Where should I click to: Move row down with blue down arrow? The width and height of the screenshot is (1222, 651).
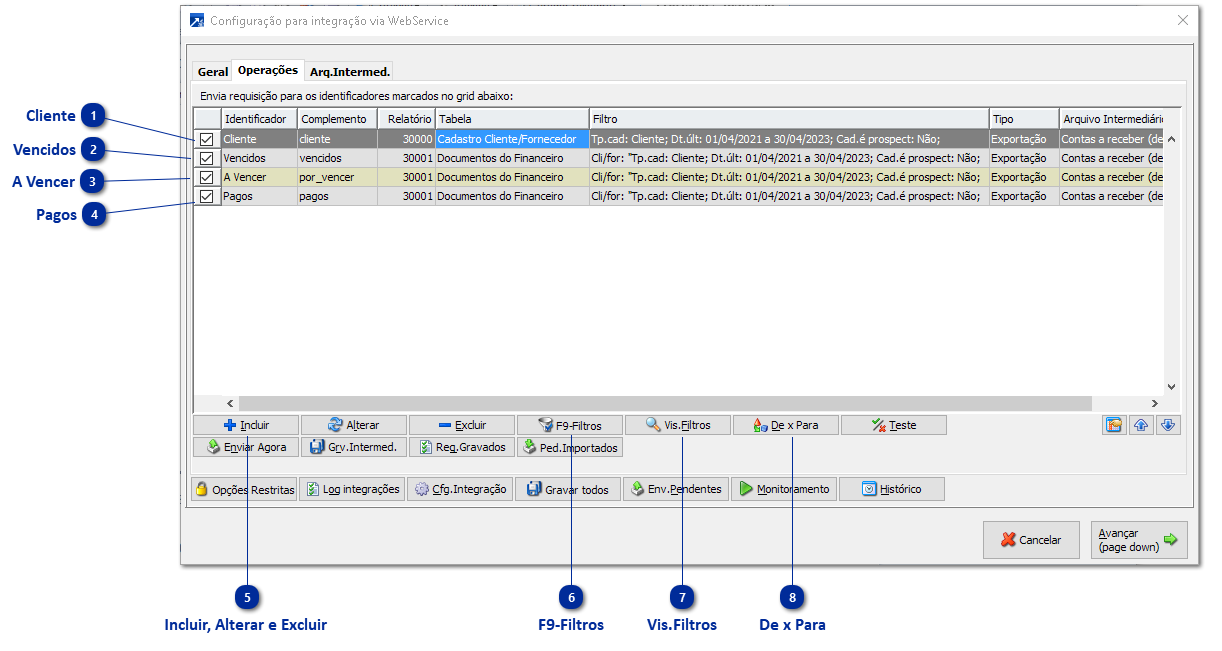[x=1169, y=425]
